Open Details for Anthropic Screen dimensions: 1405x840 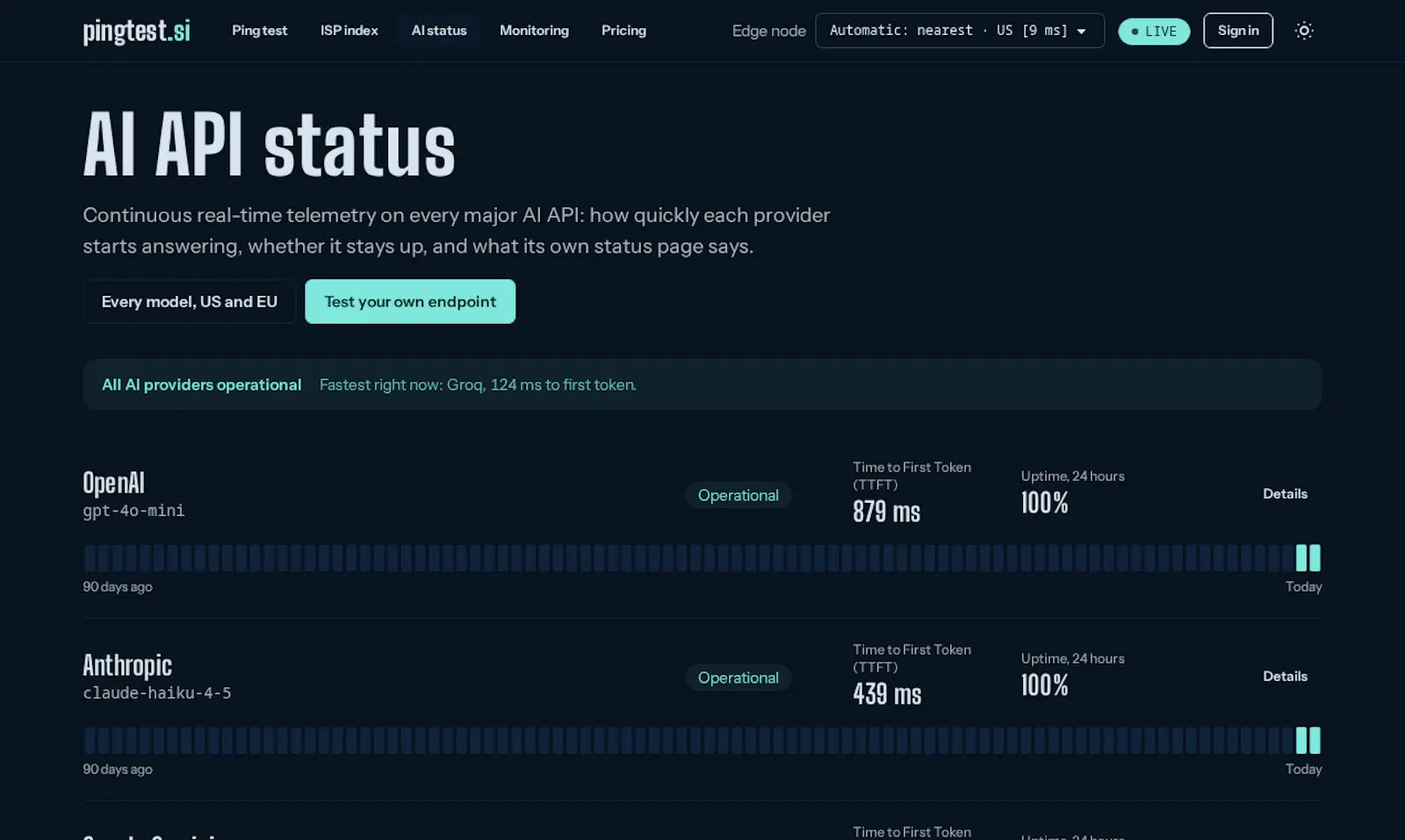point(1285,677)
